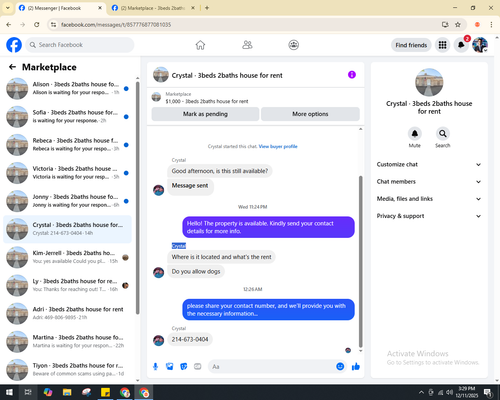The image size is (500, 400).
Task: Click 'Good afternoon, is this still available?' message
Action: click(x=220, y=171)
